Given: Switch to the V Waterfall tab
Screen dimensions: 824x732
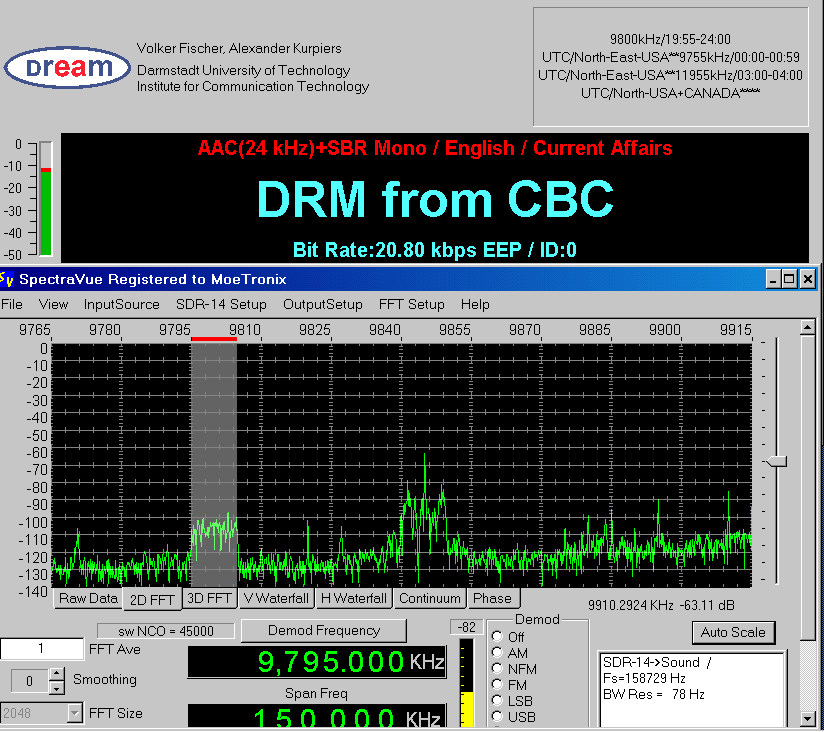Looking at the screenshot, I should click(276, 598).
